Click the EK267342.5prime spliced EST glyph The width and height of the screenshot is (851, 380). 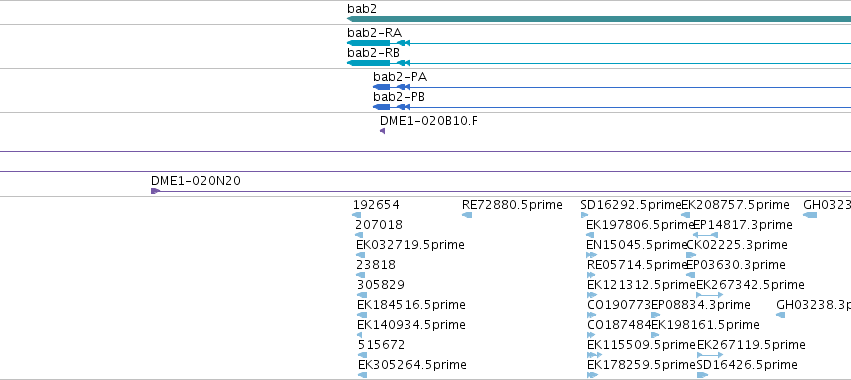(x=709, y=295)
